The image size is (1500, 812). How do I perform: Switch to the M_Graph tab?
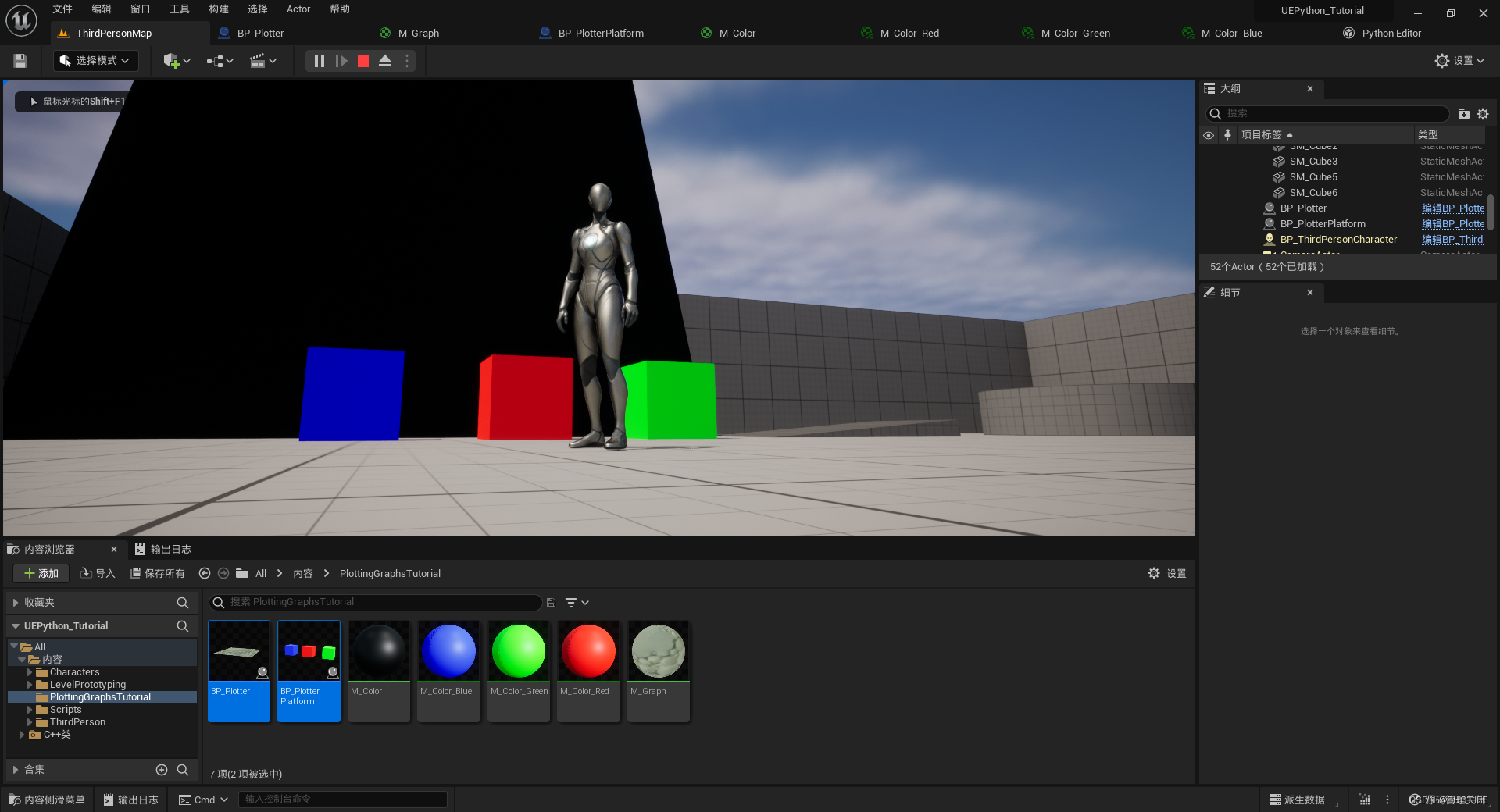coord(419,34)
